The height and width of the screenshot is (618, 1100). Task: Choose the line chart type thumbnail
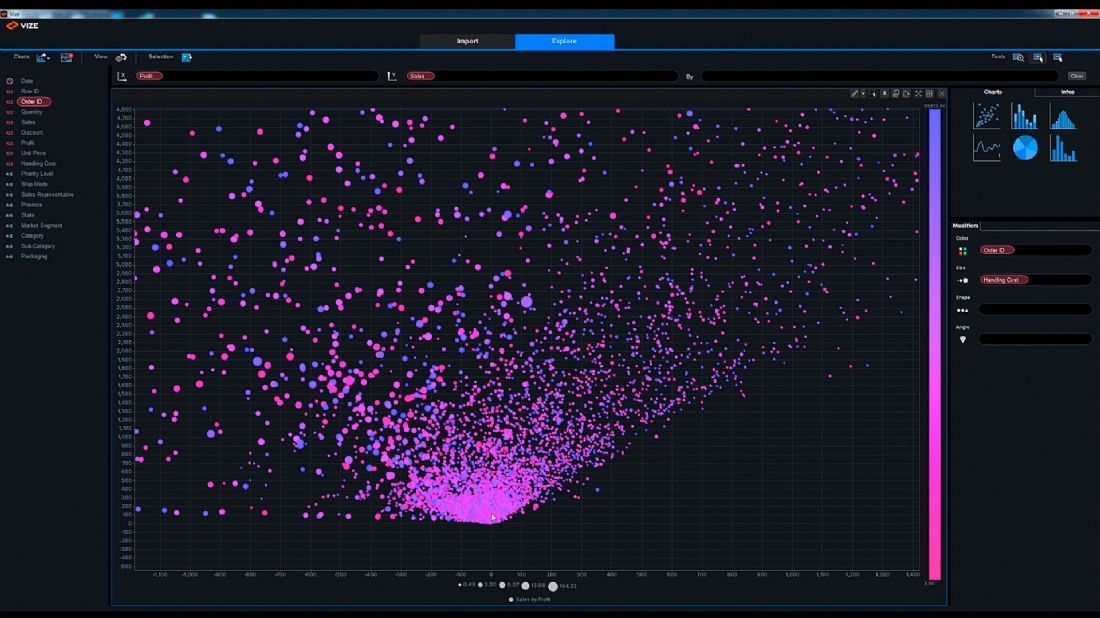[986, 148]
